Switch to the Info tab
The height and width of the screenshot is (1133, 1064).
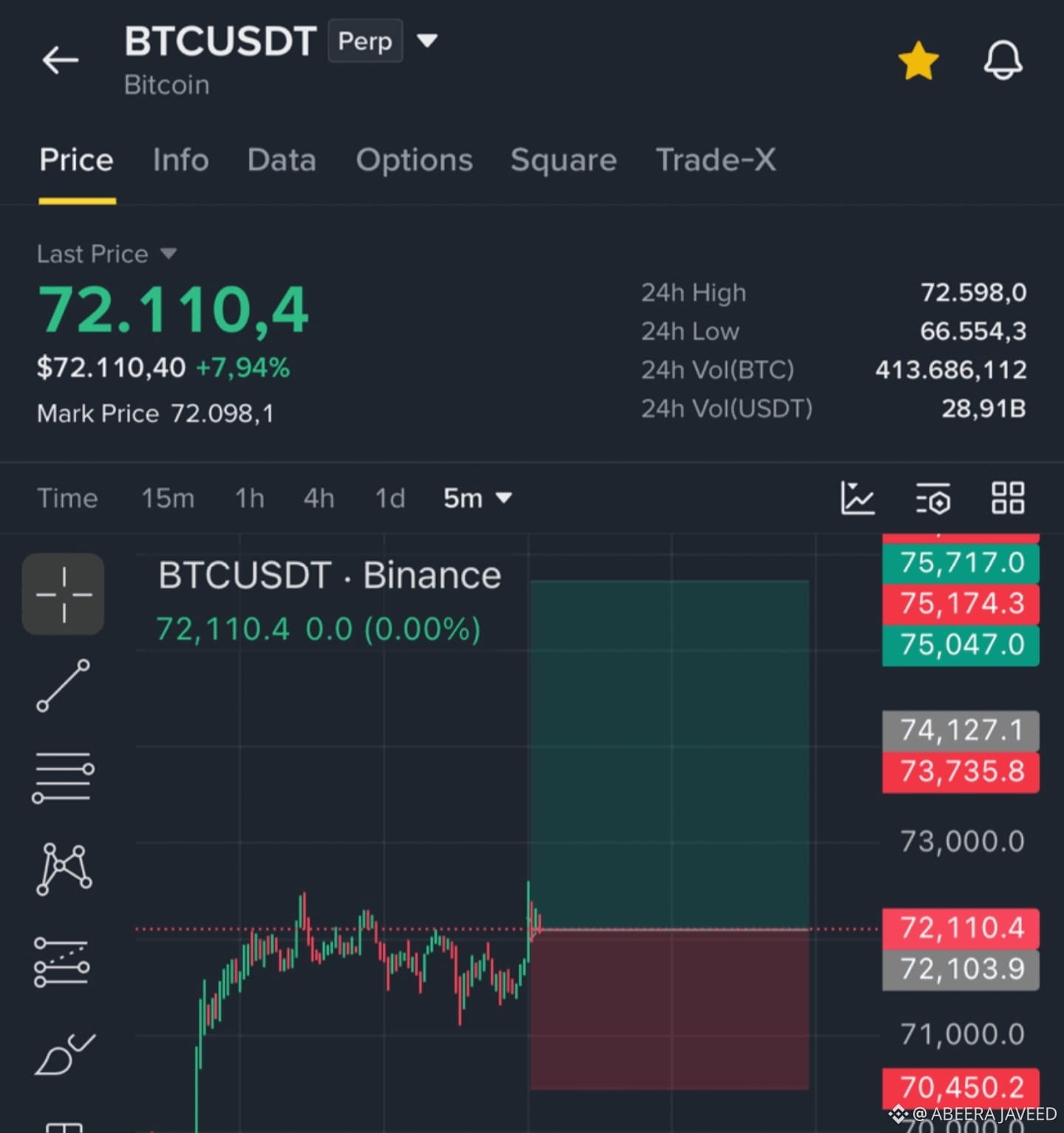180,160
